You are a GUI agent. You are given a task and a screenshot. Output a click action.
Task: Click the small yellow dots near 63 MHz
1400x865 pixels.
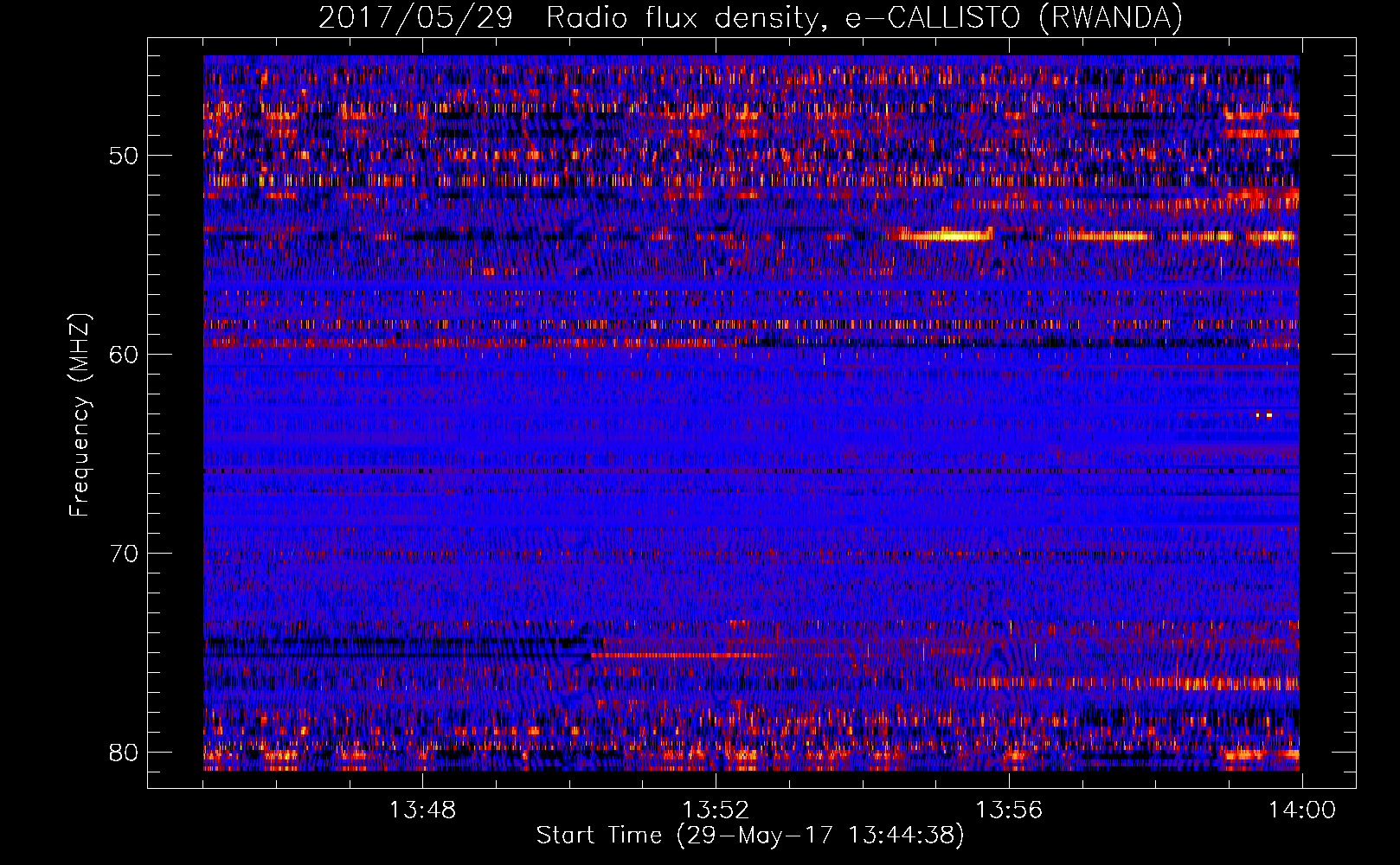1264,415
